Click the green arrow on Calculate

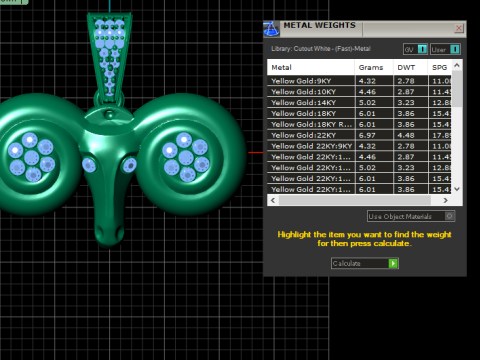[393, 263]
